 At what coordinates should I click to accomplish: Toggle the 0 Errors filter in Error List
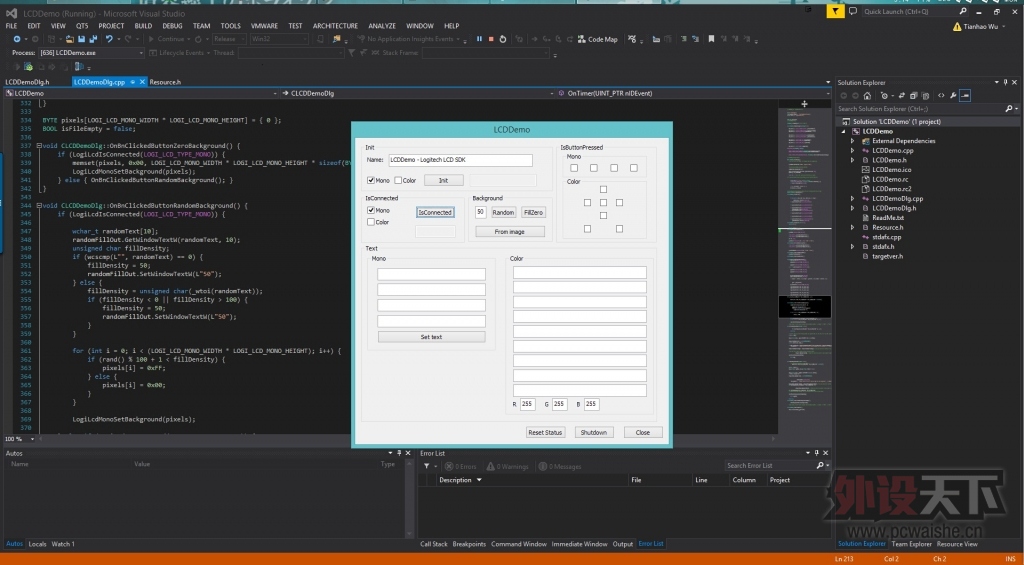460,466
